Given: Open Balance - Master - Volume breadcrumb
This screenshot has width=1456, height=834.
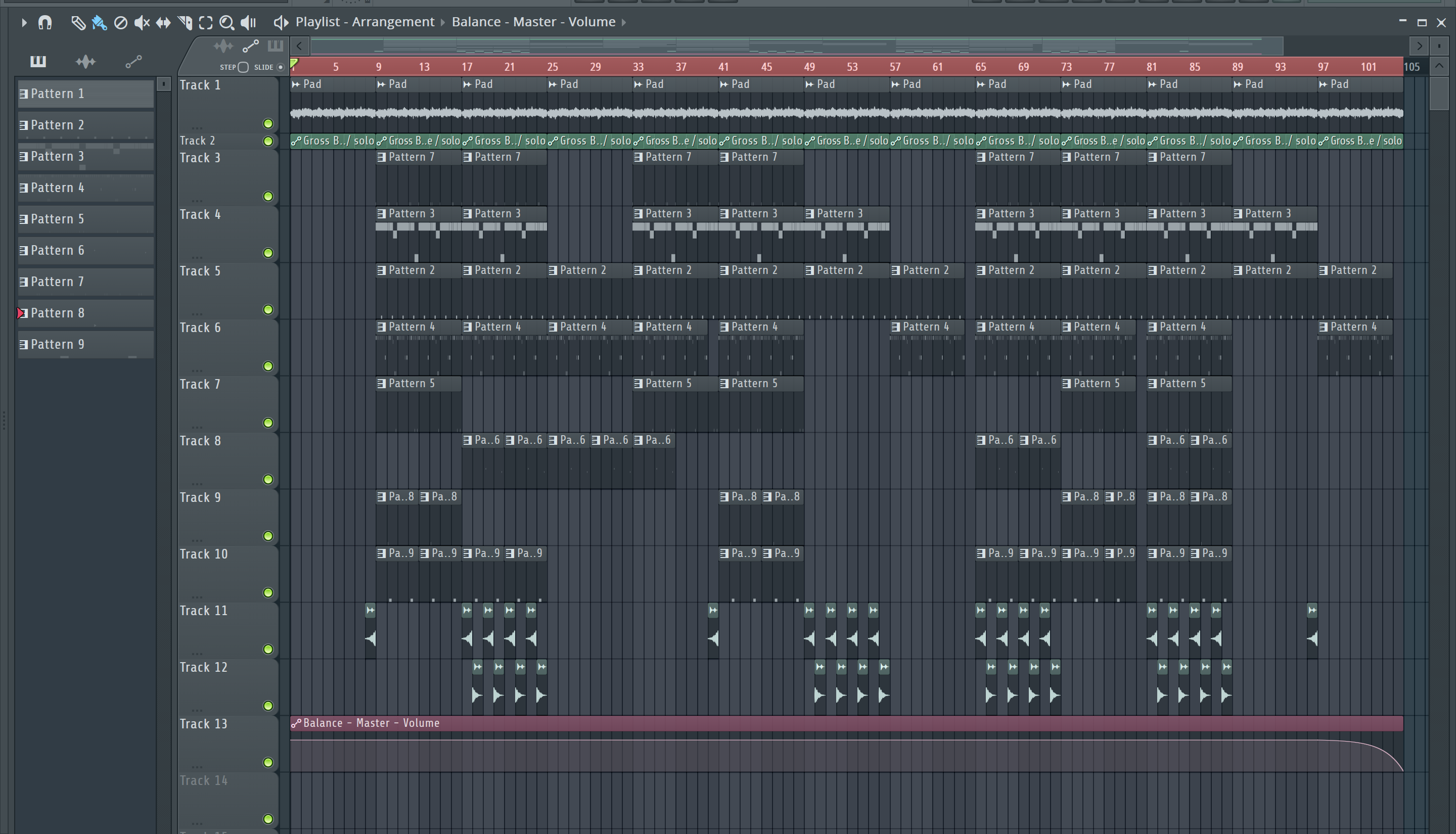Looking at the screenshot, I should tap(533, 22).
